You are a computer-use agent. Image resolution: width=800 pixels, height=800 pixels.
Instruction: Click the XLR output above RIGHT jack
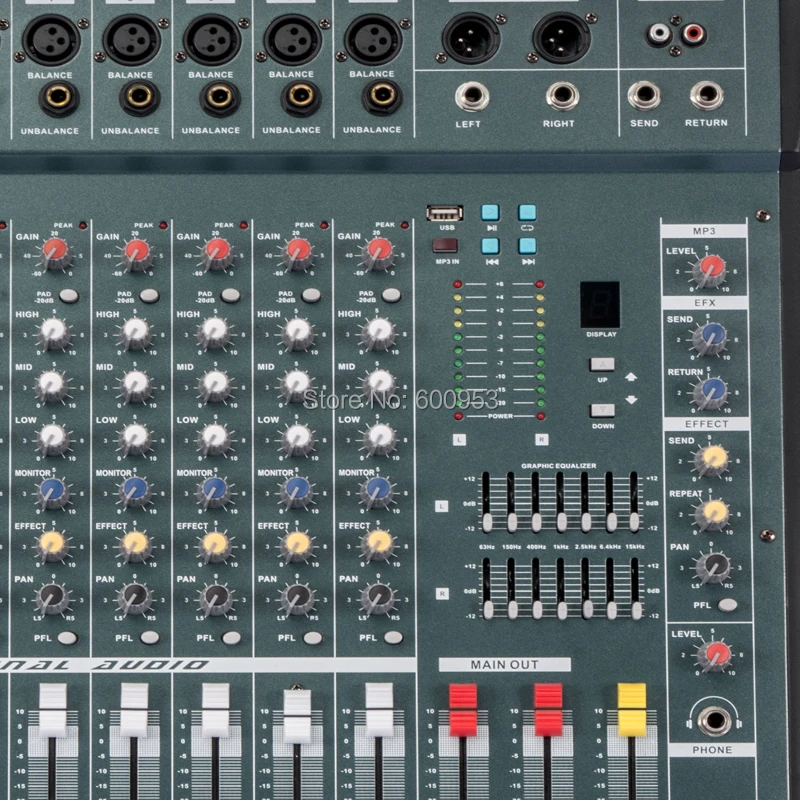[562, 38]
